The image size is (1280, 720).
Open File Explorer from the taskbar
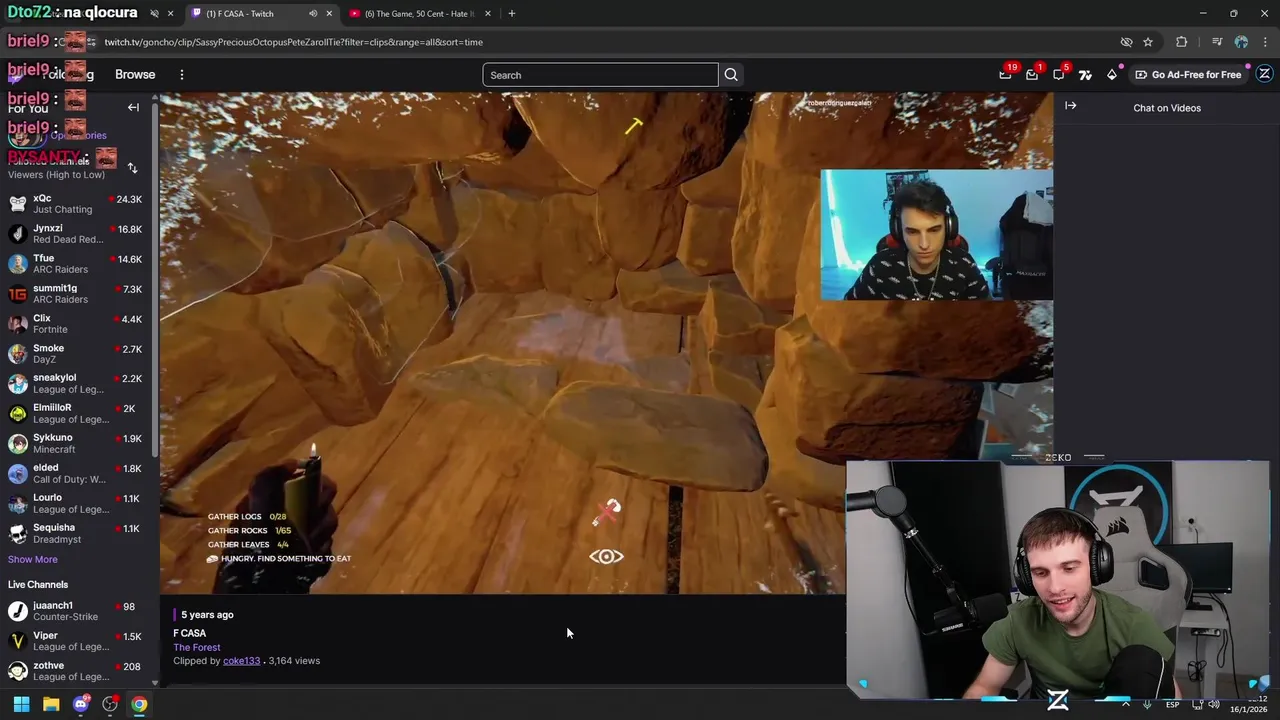point(51,704)
